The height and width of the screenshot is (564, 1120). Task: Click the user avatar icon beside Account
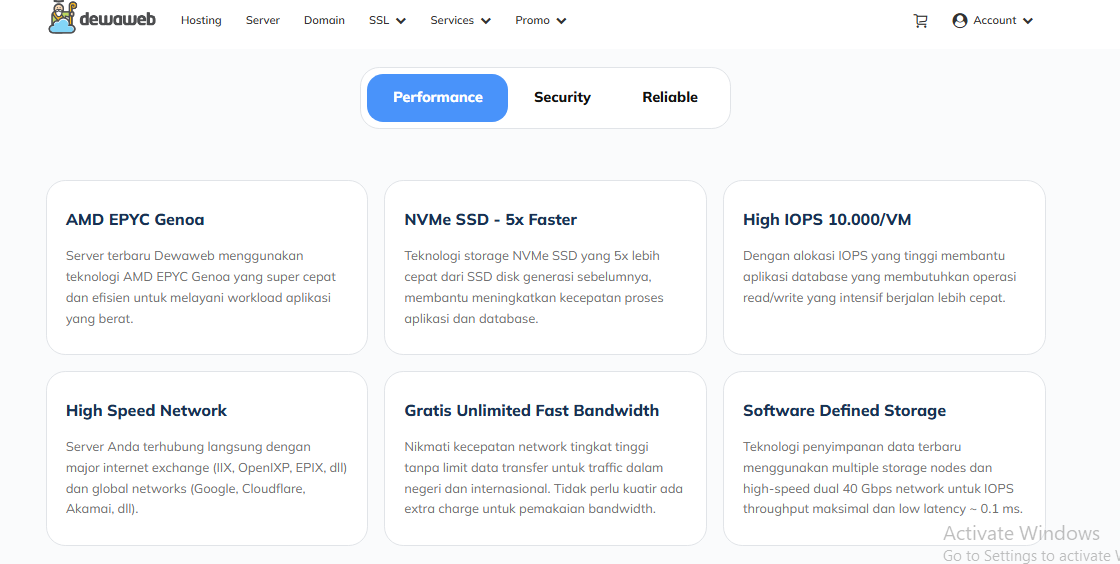click(x=960, y=21)
